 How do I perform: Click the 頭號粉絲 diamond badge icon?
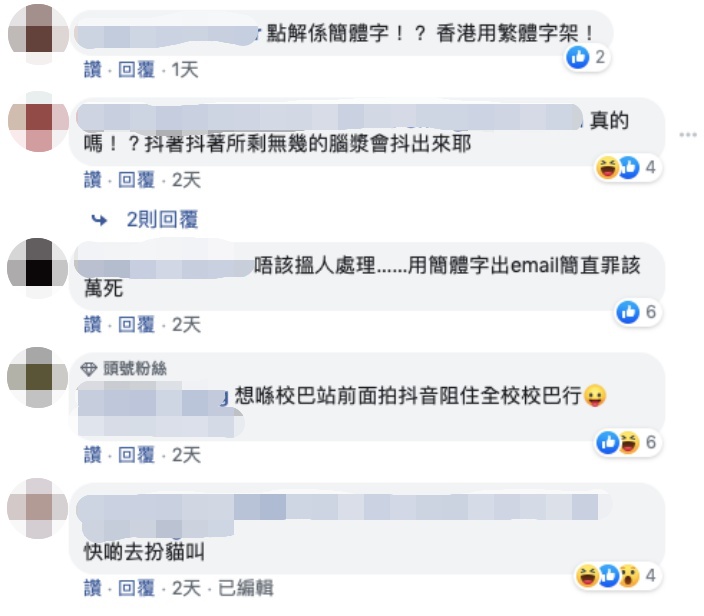pyautogui.click(x=88, y=369)
